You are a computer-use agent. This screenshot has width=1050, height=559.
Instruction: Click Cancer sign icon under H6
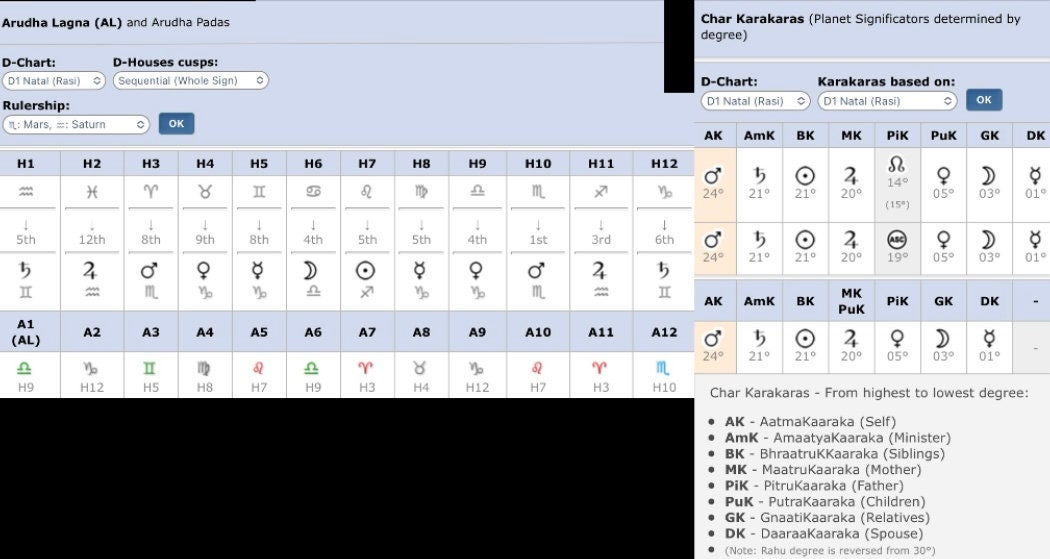tap(313, 191)
